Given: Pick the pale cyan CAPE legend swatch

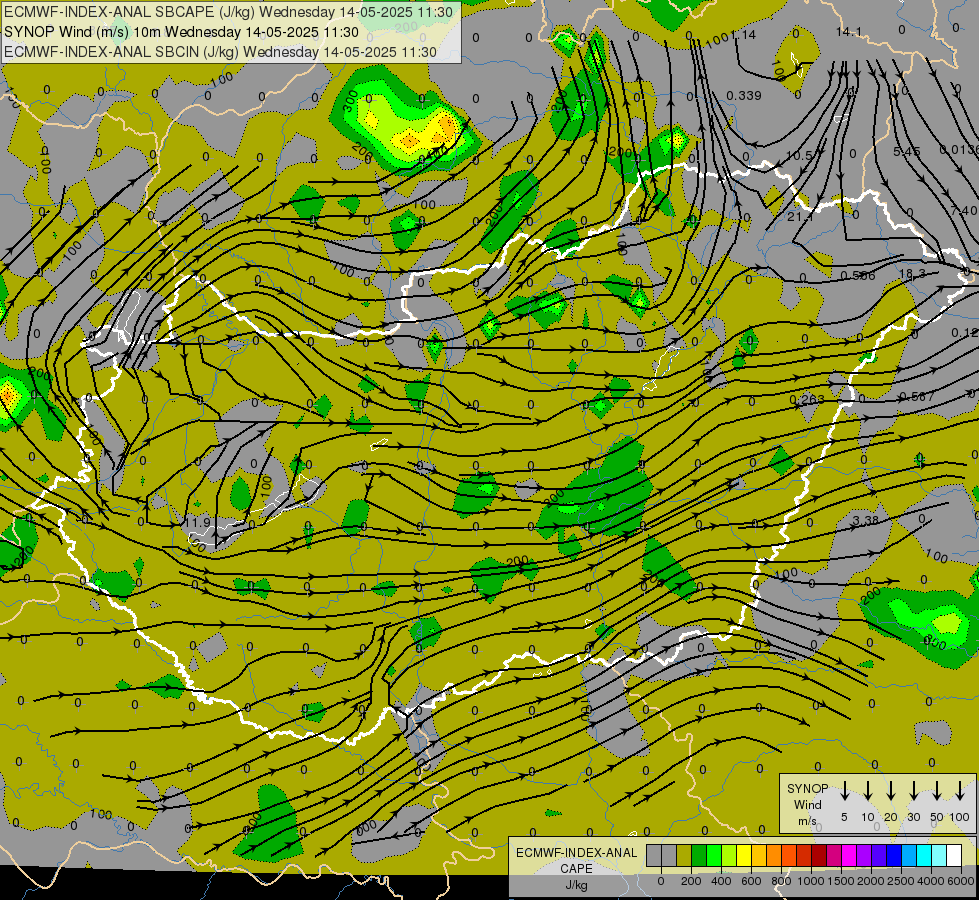Looking at the screenshot, I should point(938,855).
